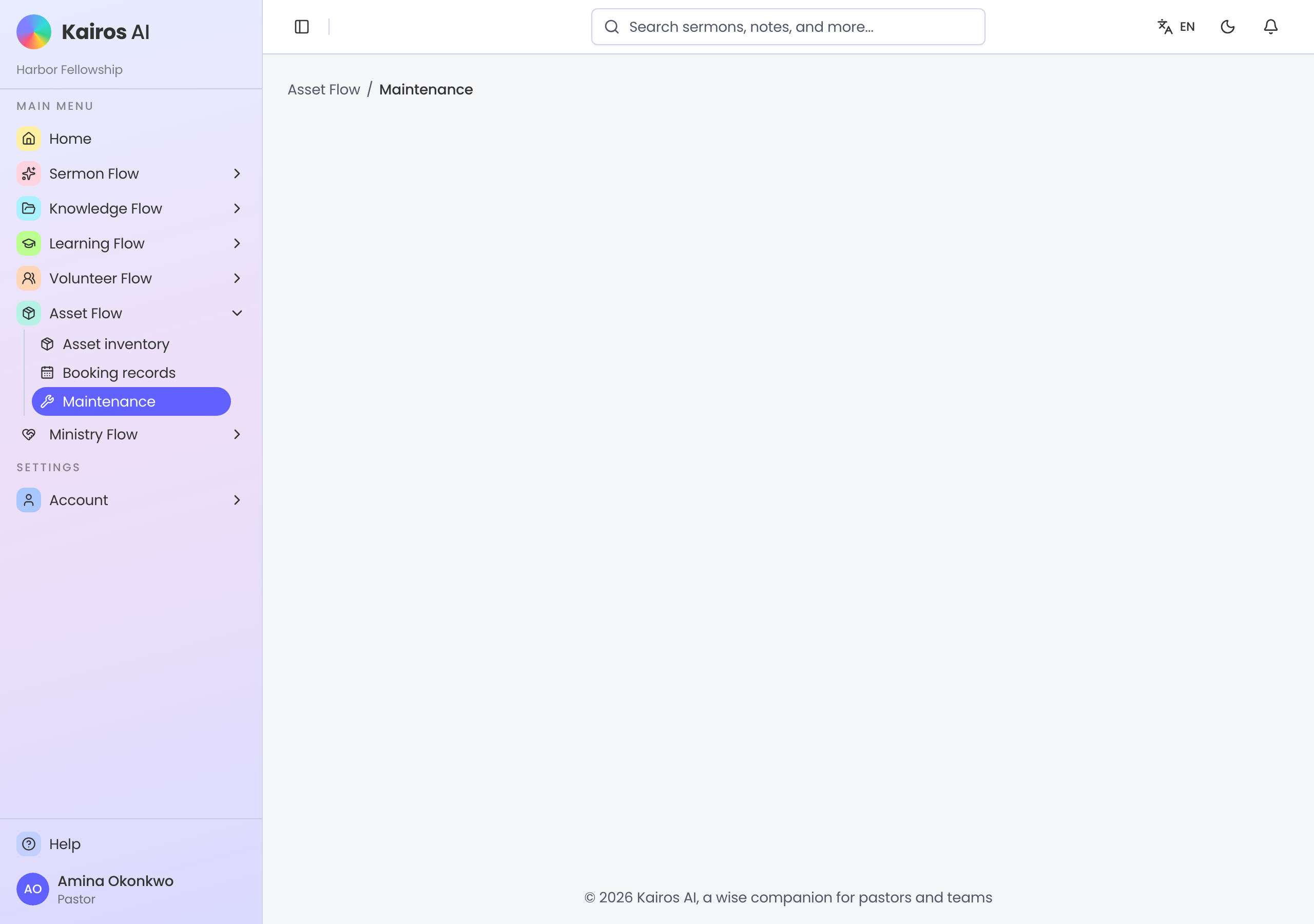Open Booking records submenu item
Image resolution: width=1314 pixels, height=924 pixels.
pos(131,373)
